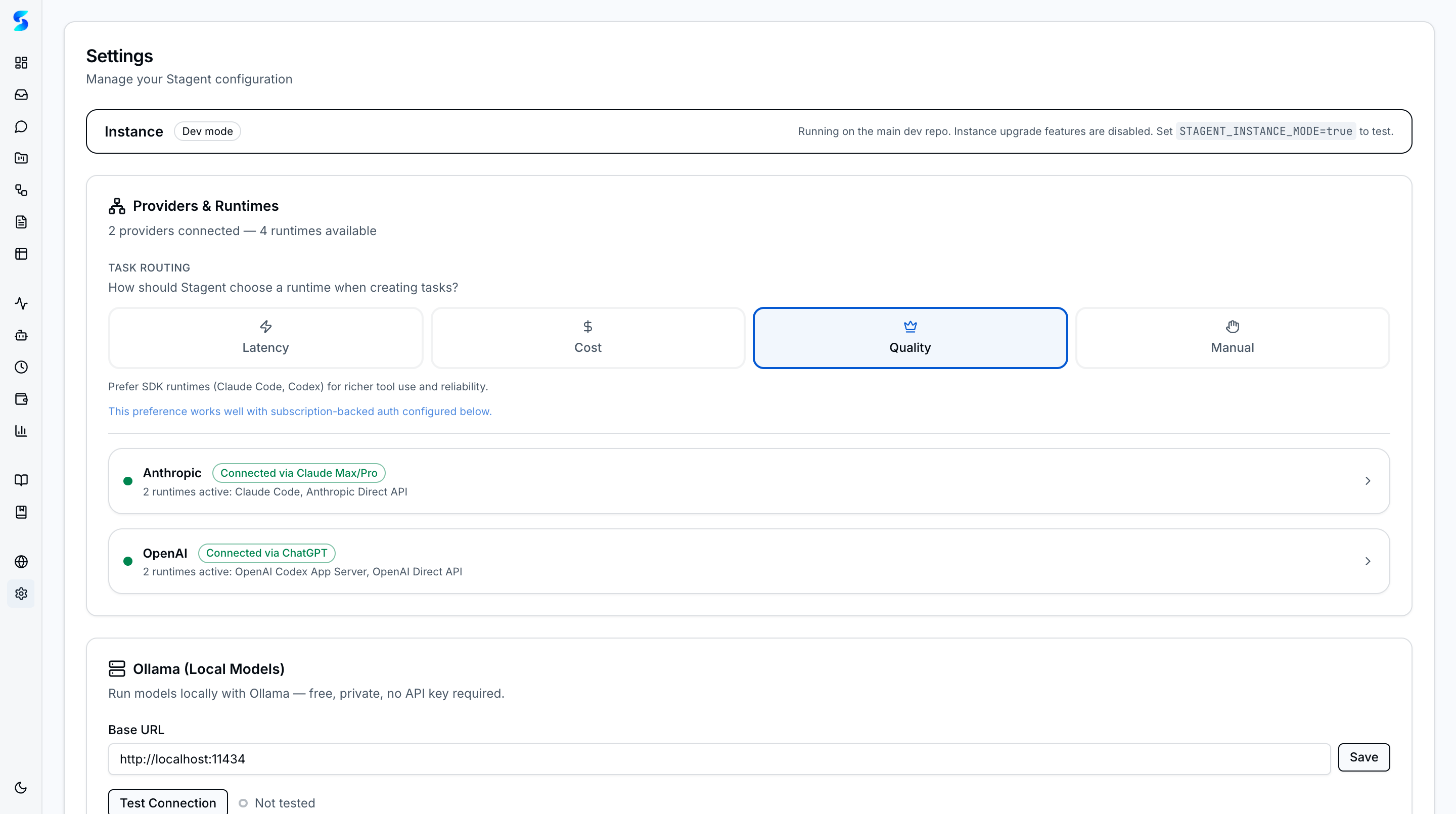Viewport: 1456px width, 814px height.
Task: Click the Test Connection button
Action: click(x=168, y=803)
